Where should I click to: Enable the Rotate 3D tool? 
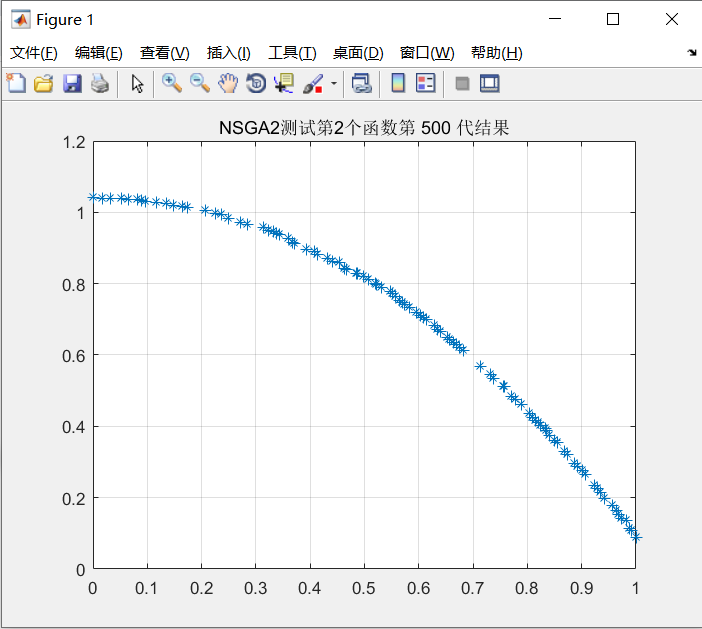[x=256, y=83]
